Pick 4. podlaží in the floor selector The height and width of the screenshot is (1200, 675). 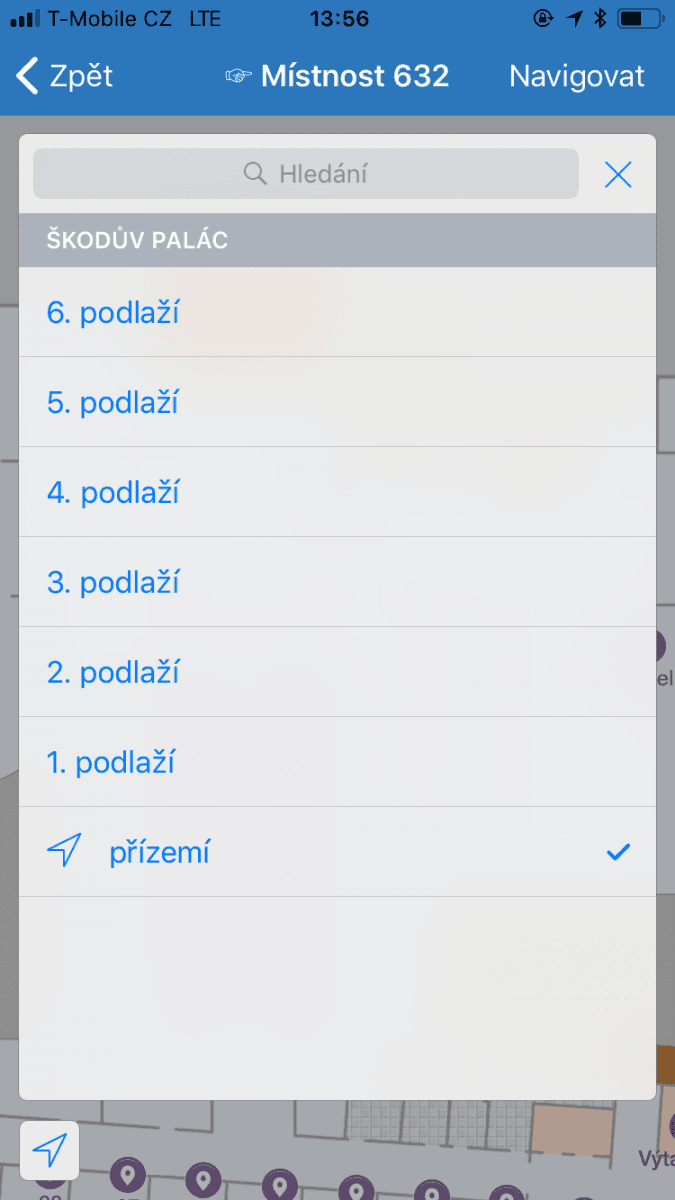(113, 491)
